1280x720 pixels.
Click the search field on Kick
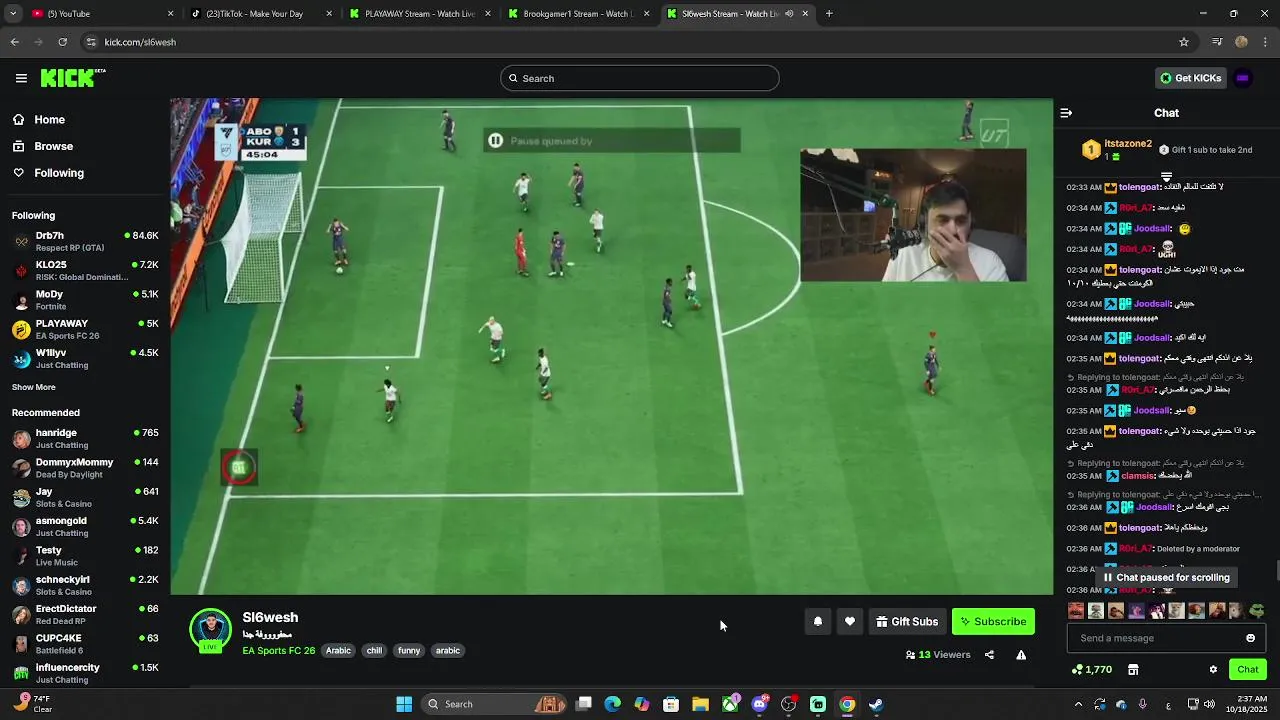639,78
